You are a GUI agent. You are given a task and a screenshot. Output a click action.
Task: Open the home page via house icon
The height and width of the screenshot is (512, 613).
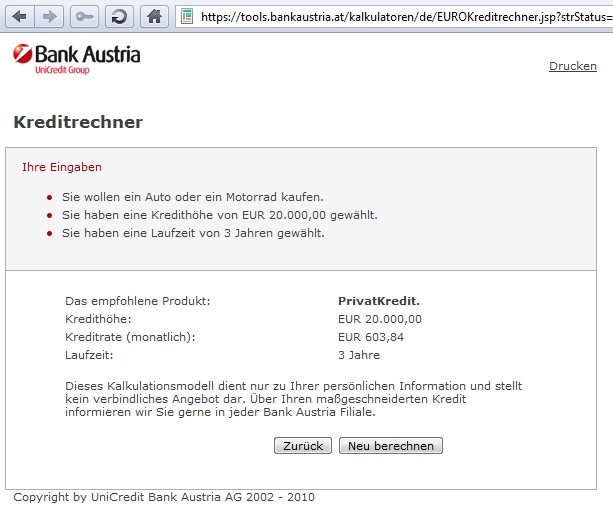coord(154,17)
